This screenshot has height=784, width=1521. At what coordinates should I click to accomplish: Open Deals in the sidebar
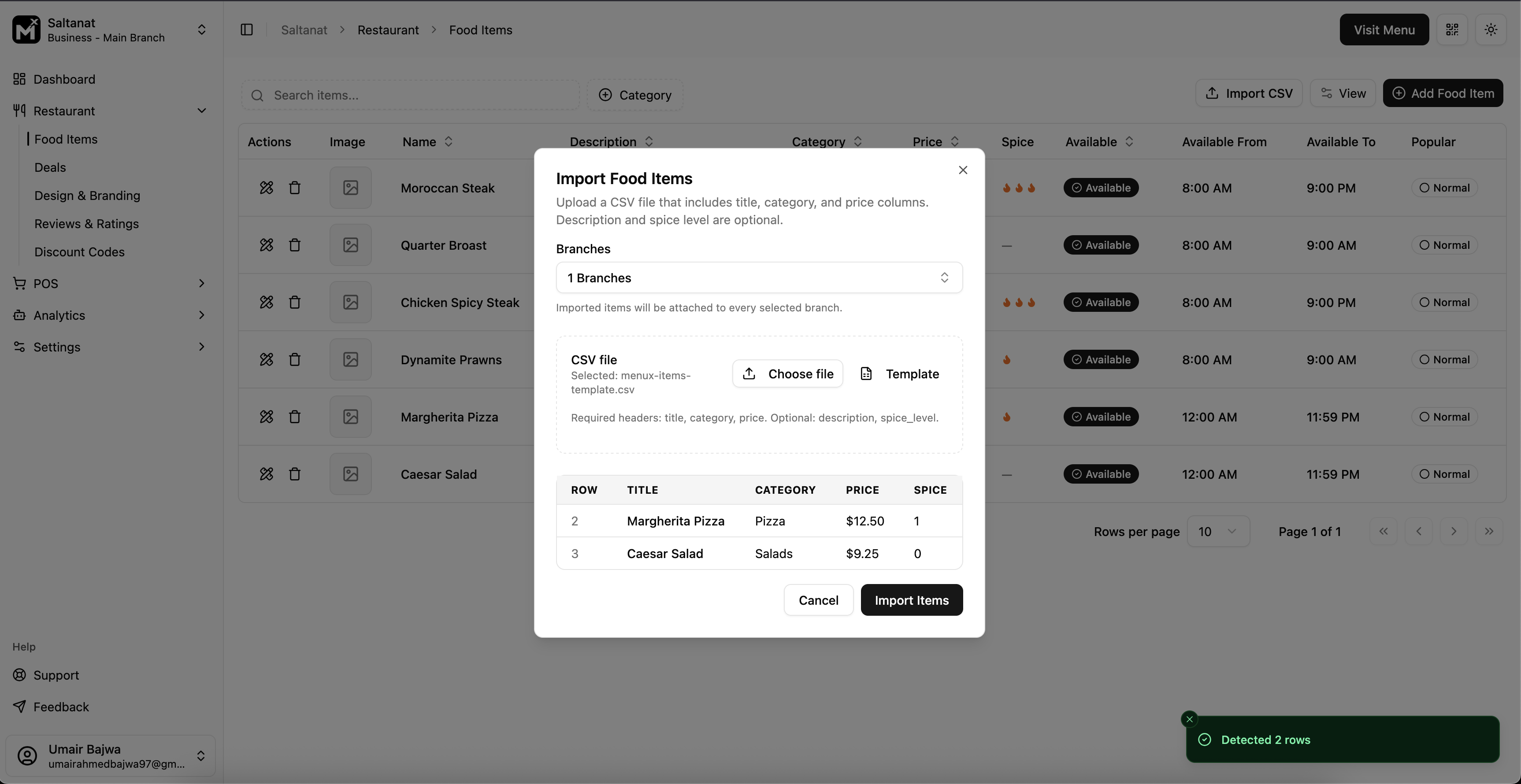pos(50,168)
